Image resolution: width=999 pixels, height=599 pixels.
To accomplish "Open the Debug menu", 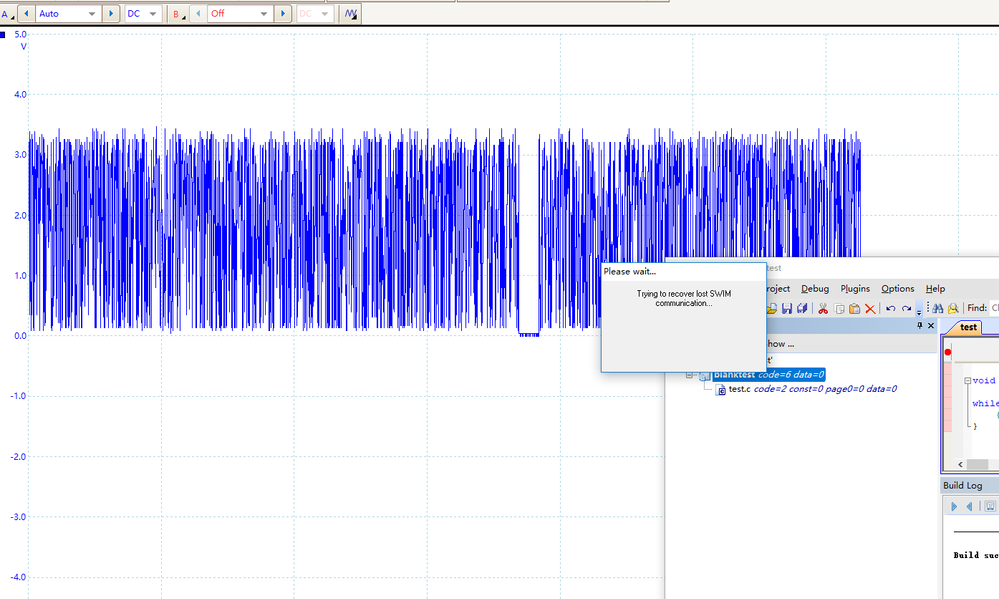I will coord(815,289).
